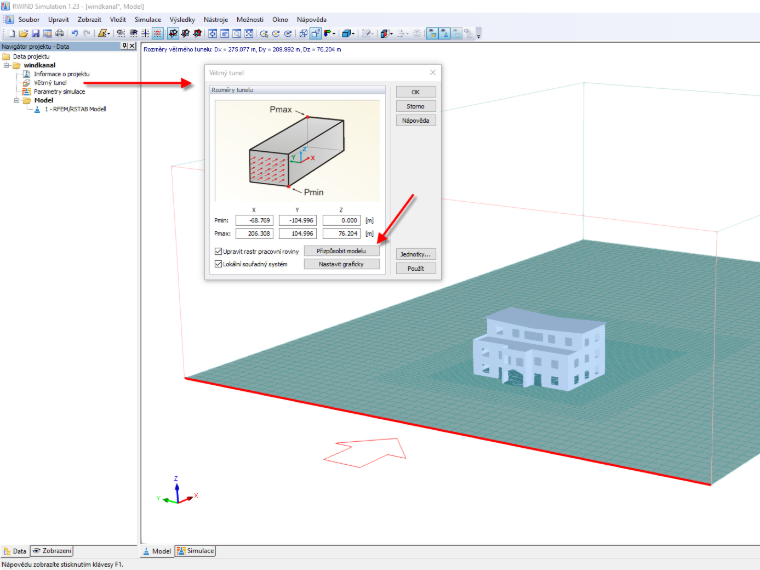Click the Přizpůsobit modelu button
This screenshot has width=760, height=570.
click(341, 251)
